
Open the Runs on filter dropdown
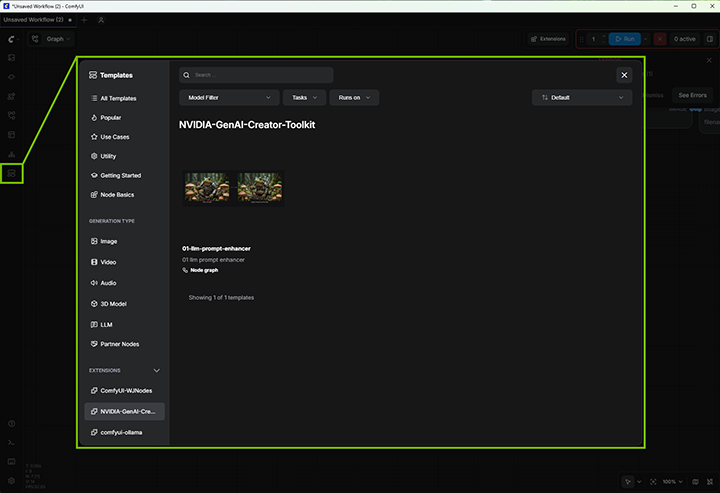354,98
